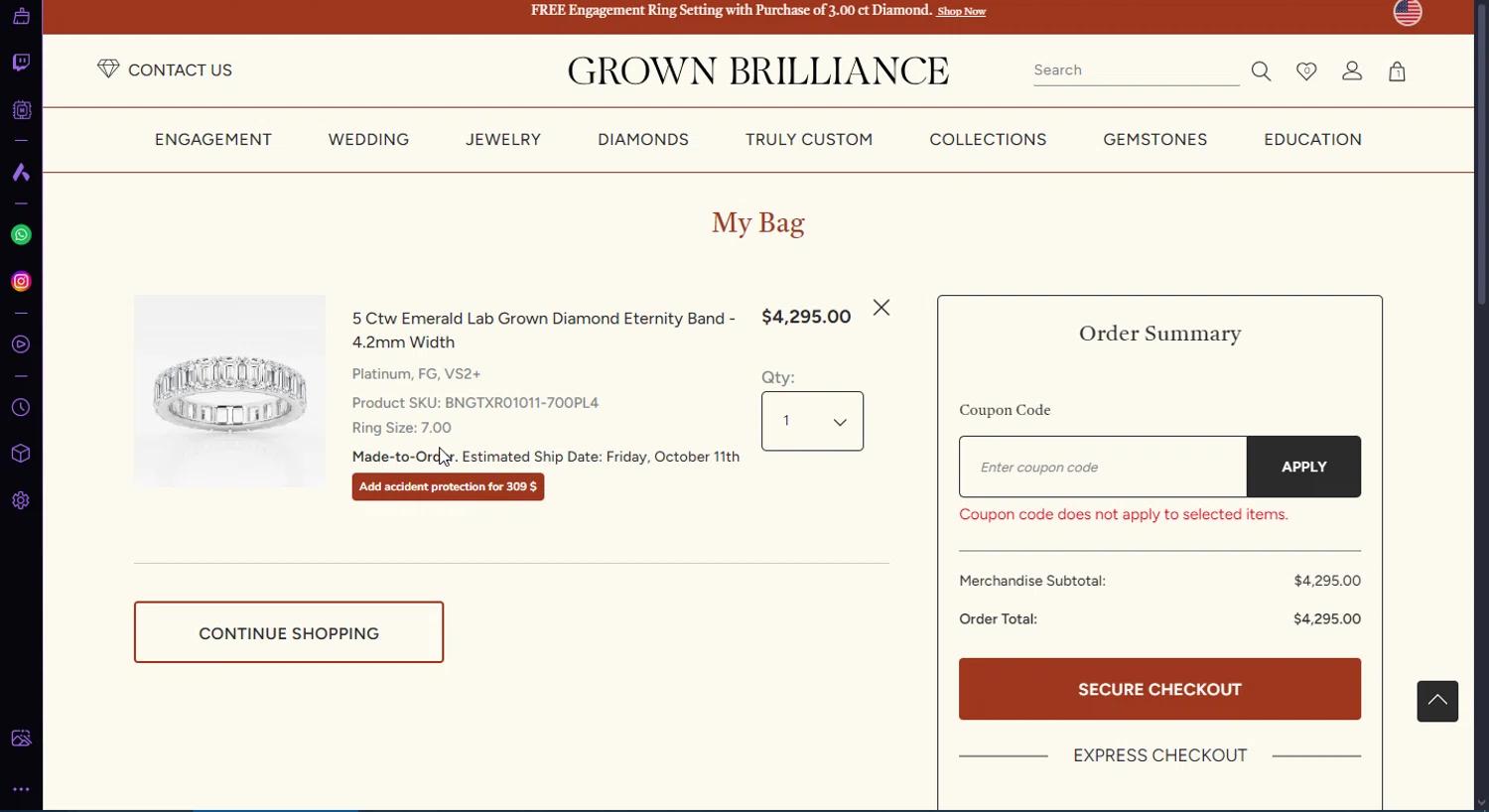Open the Aria AI sidebar icon
The image size is (1489, 812).
(21, 173)
